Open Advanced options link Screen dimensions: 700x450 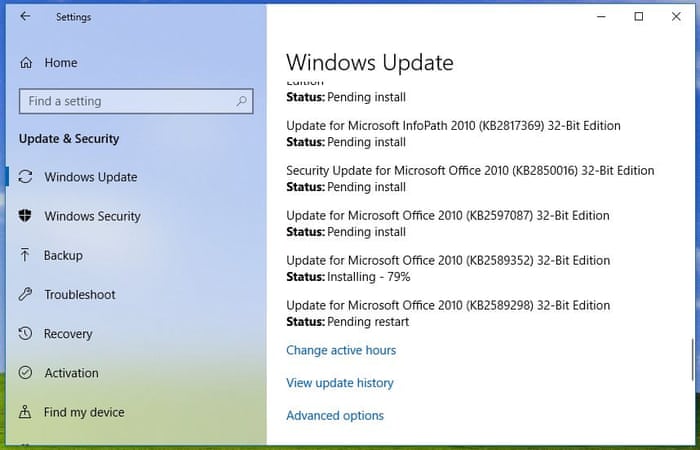point(335,416)
